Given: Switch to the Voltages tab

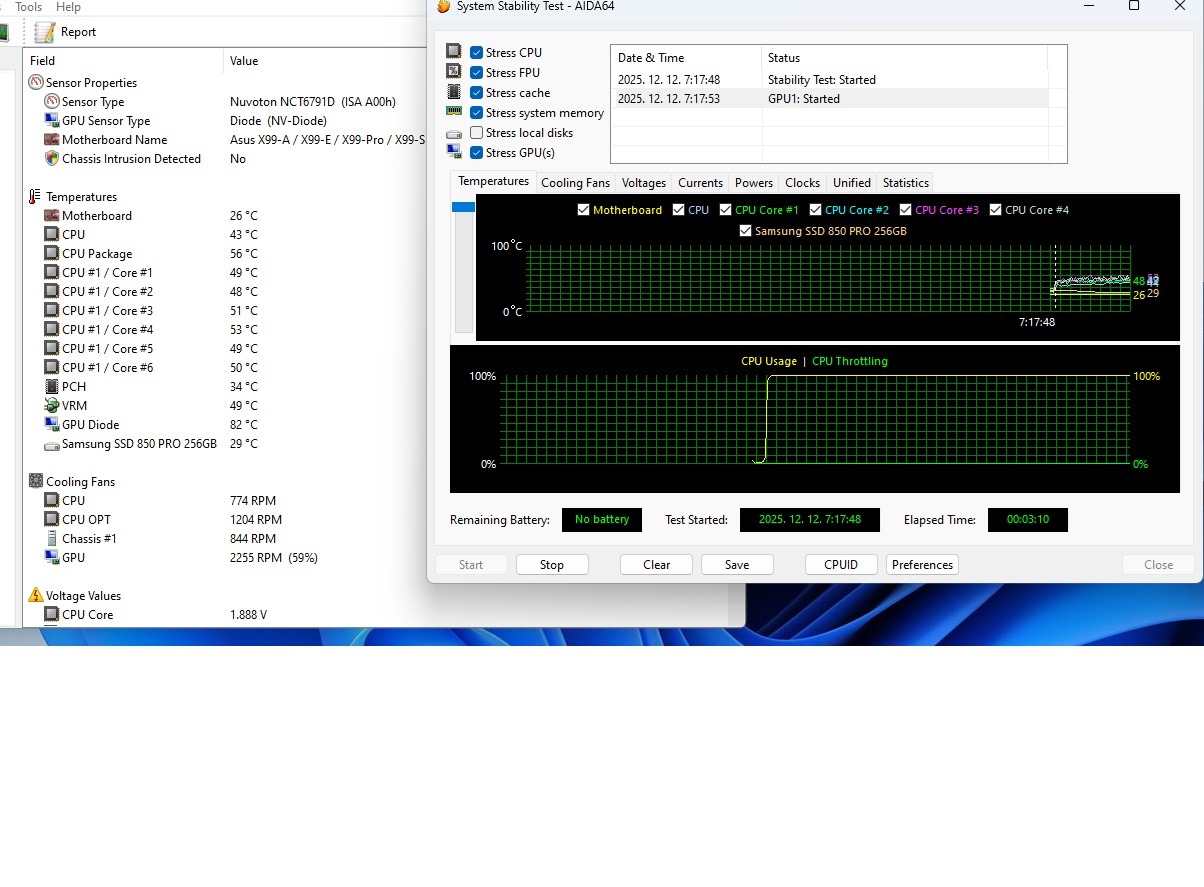Looking at the screenshot, I should pos(643,183).
